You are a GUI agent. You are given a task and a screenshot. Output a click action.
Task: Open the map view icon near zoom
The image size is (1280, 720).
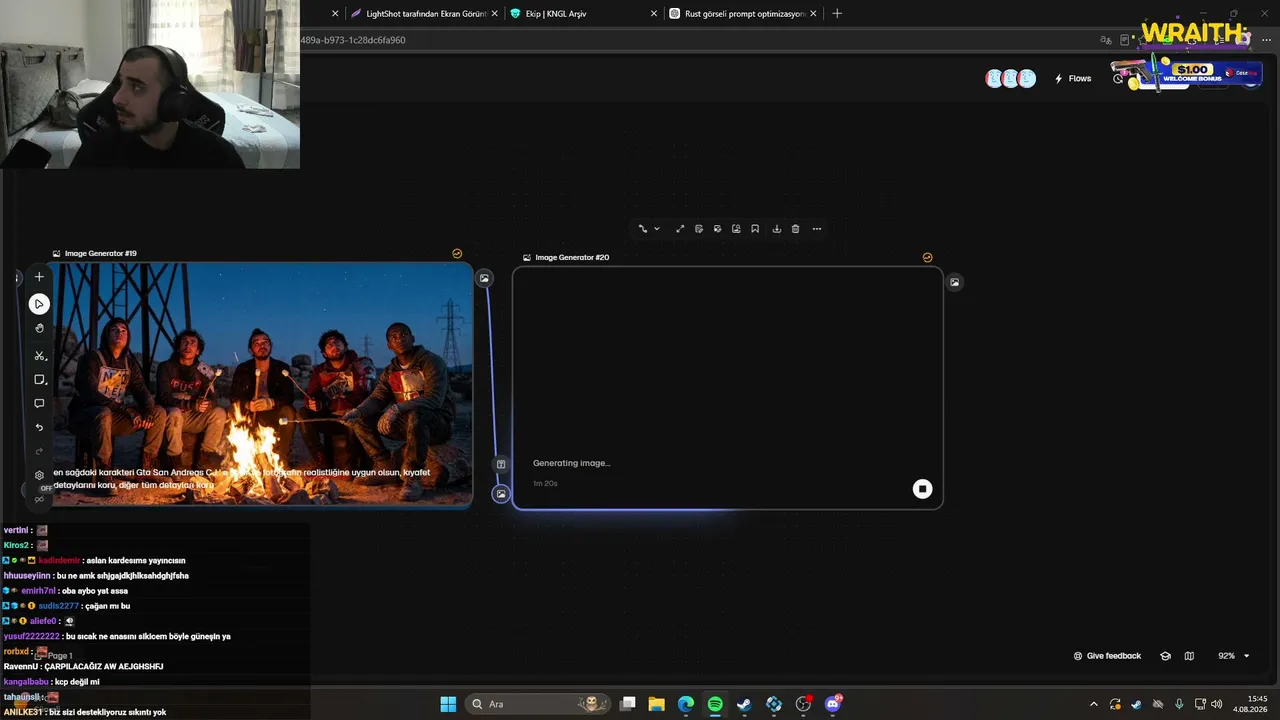(x=1189, y=656)
